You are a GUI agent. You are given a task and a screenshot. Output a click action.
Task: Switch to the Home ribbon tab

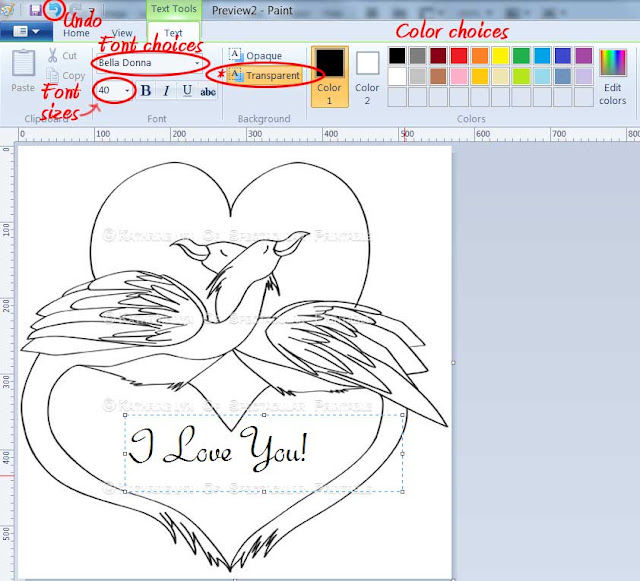pos(76,33)
